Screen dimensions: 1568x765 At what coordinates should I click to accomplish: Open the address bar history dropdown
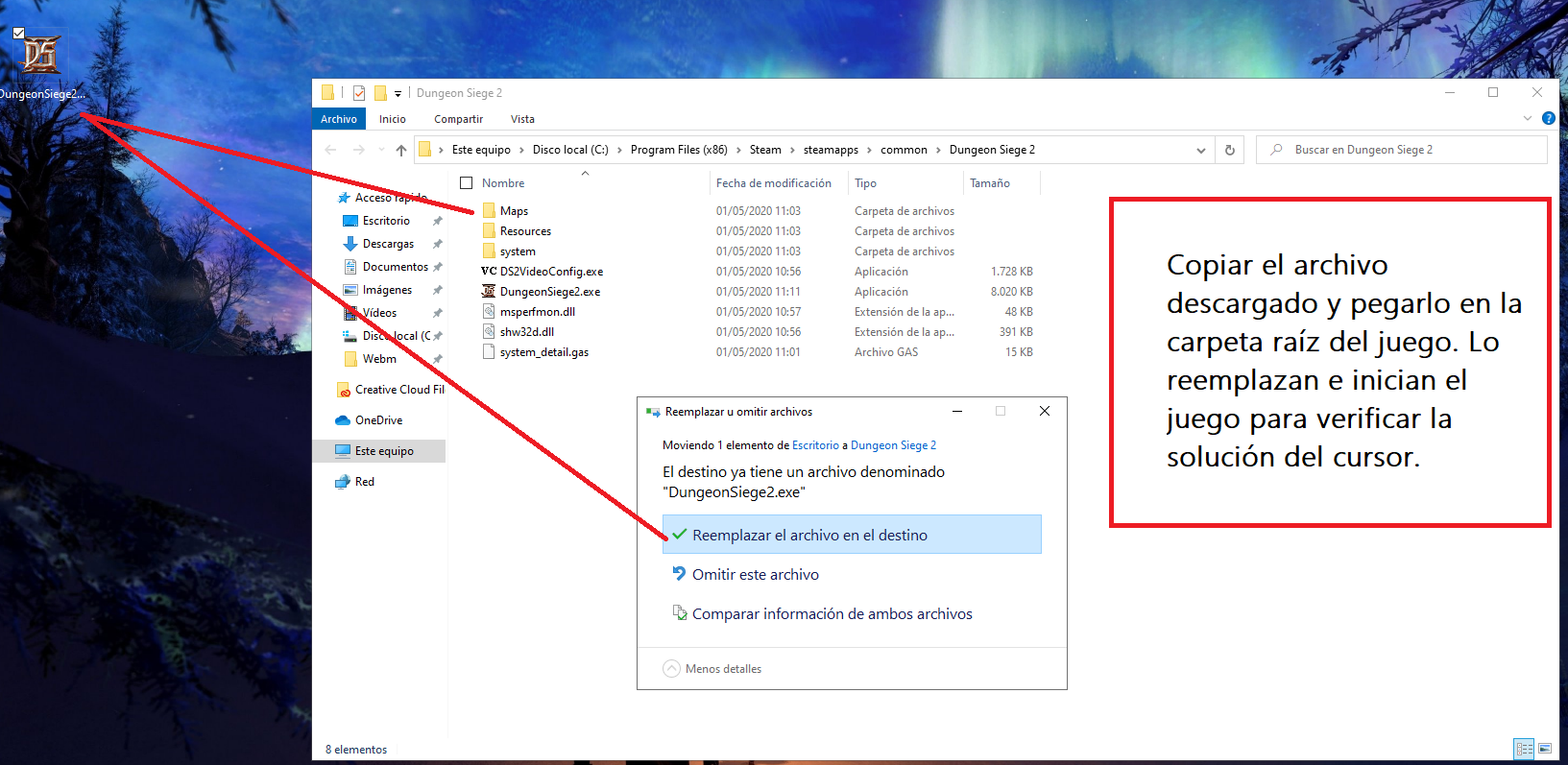click(1200, 150)
